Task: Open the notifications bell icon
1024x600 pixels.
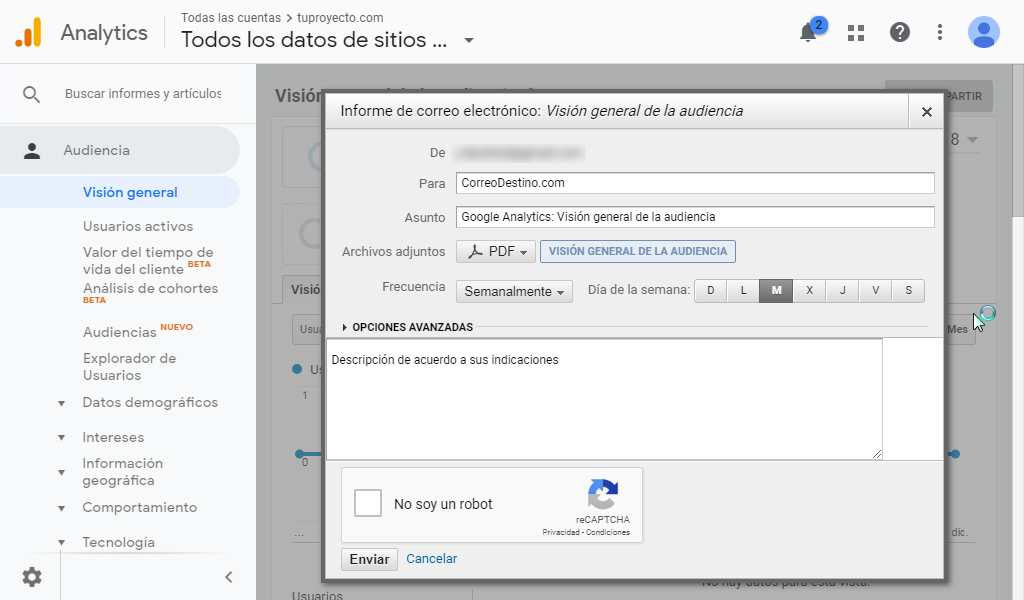Action: [808, 33]
